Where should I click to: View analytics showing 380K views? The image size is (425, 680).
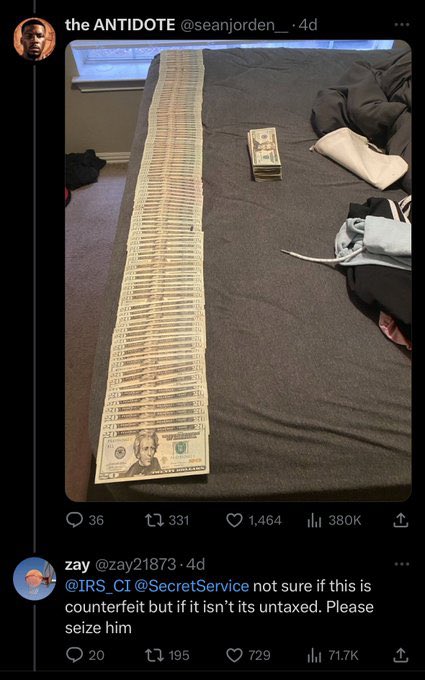pos(334,520)
